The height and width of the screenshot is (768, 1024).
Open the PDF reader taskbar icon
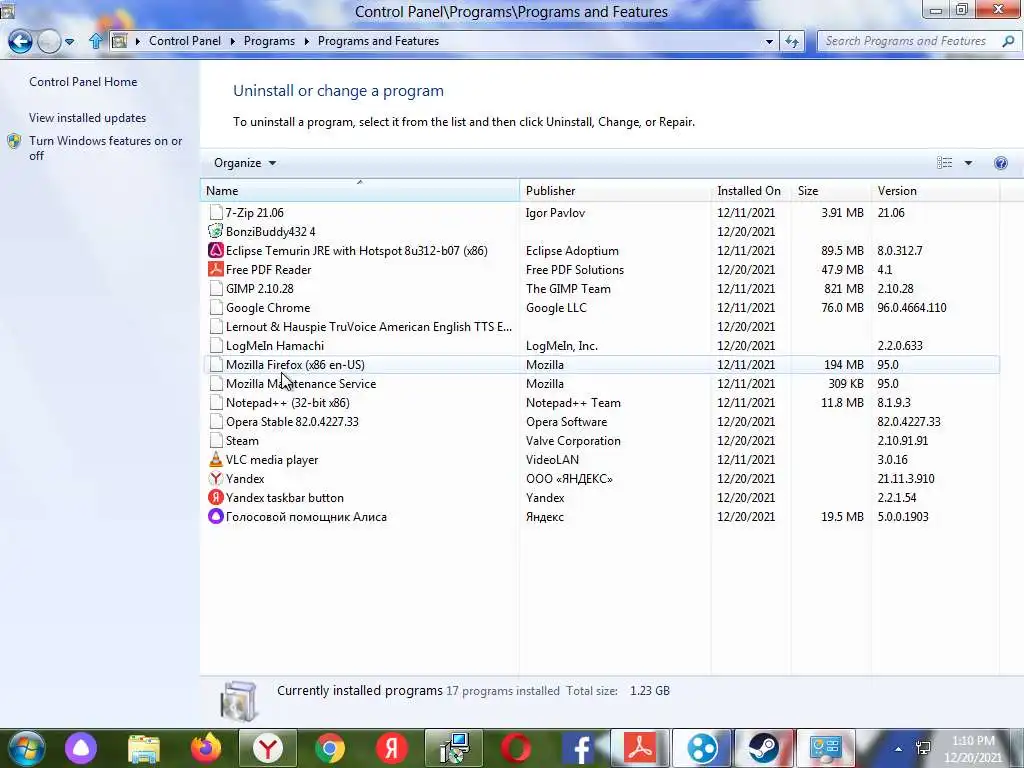[x=640, y=748]
